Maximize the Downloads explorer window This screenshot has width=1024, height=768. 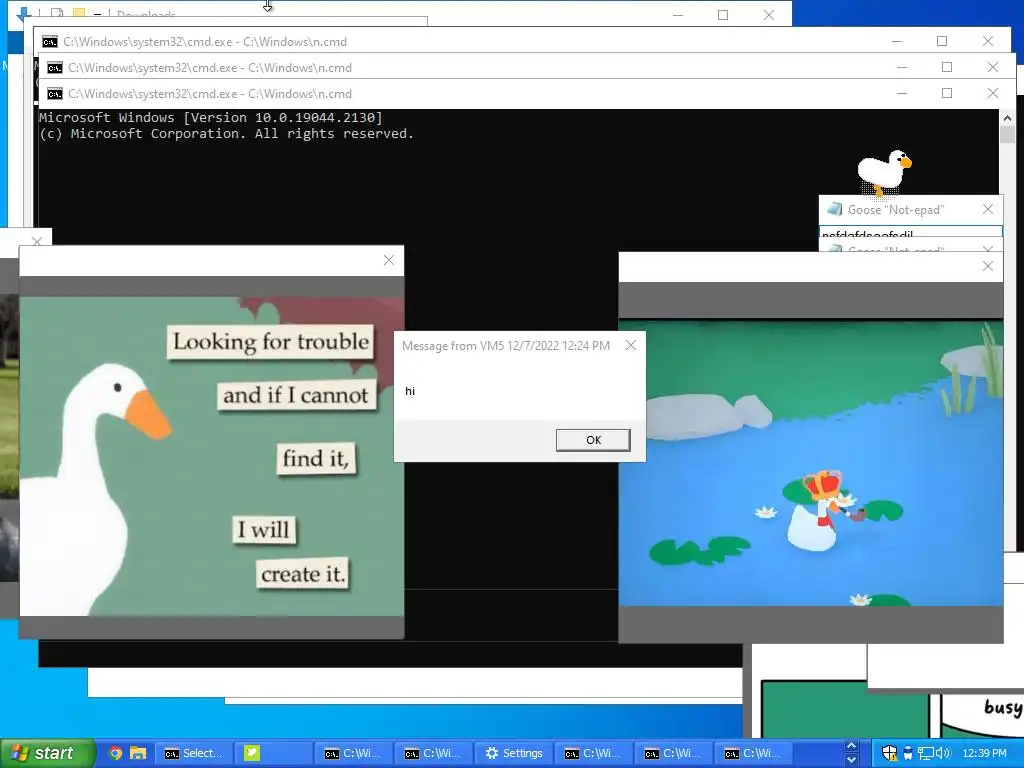tap(723, 15)
